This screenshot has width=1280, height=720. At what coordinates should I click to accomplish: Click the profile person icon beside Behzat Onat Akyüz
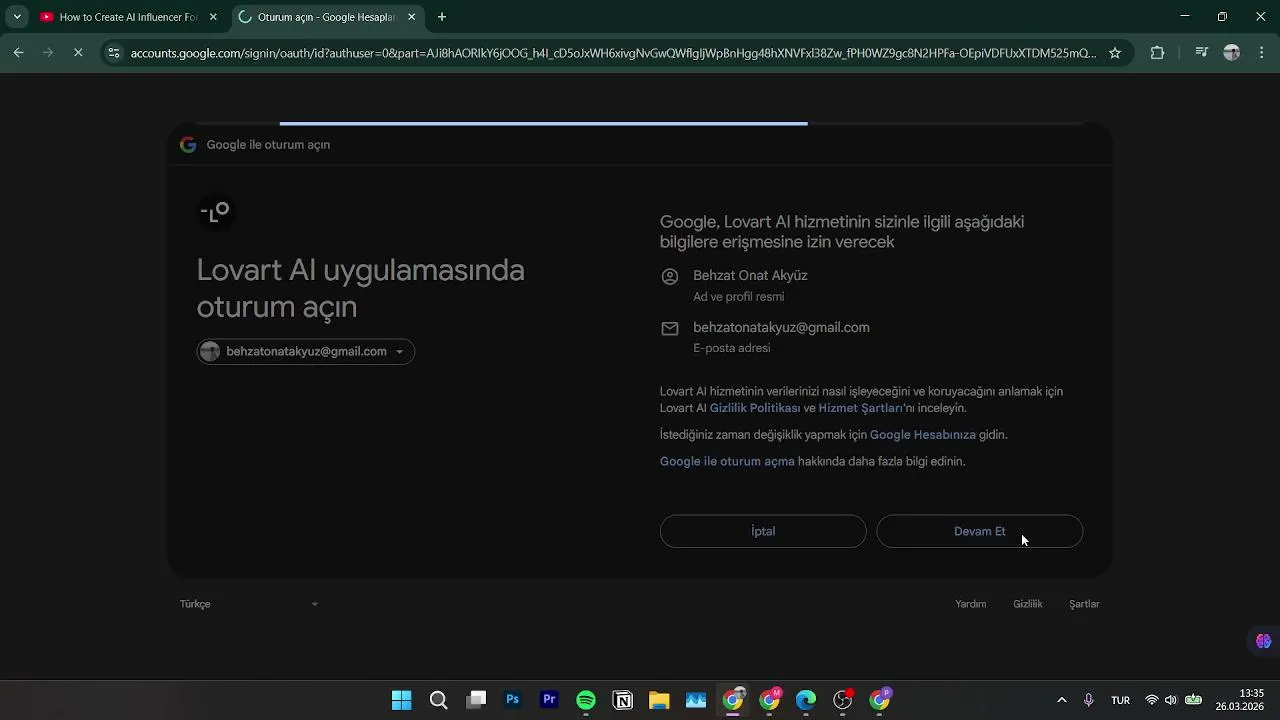click(x=670, y=276)
